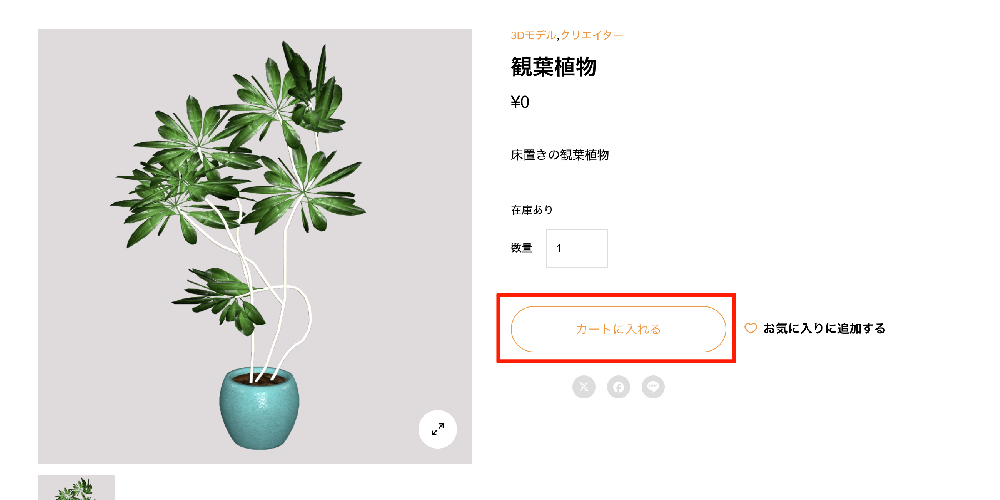Expand the product image to fullscreen

tap(438, 429)
